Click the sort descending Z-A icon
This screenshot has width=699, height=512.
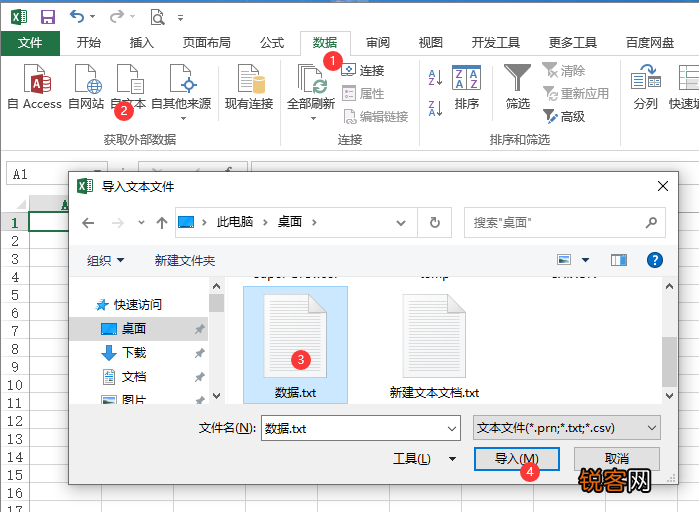coord(435,109)
